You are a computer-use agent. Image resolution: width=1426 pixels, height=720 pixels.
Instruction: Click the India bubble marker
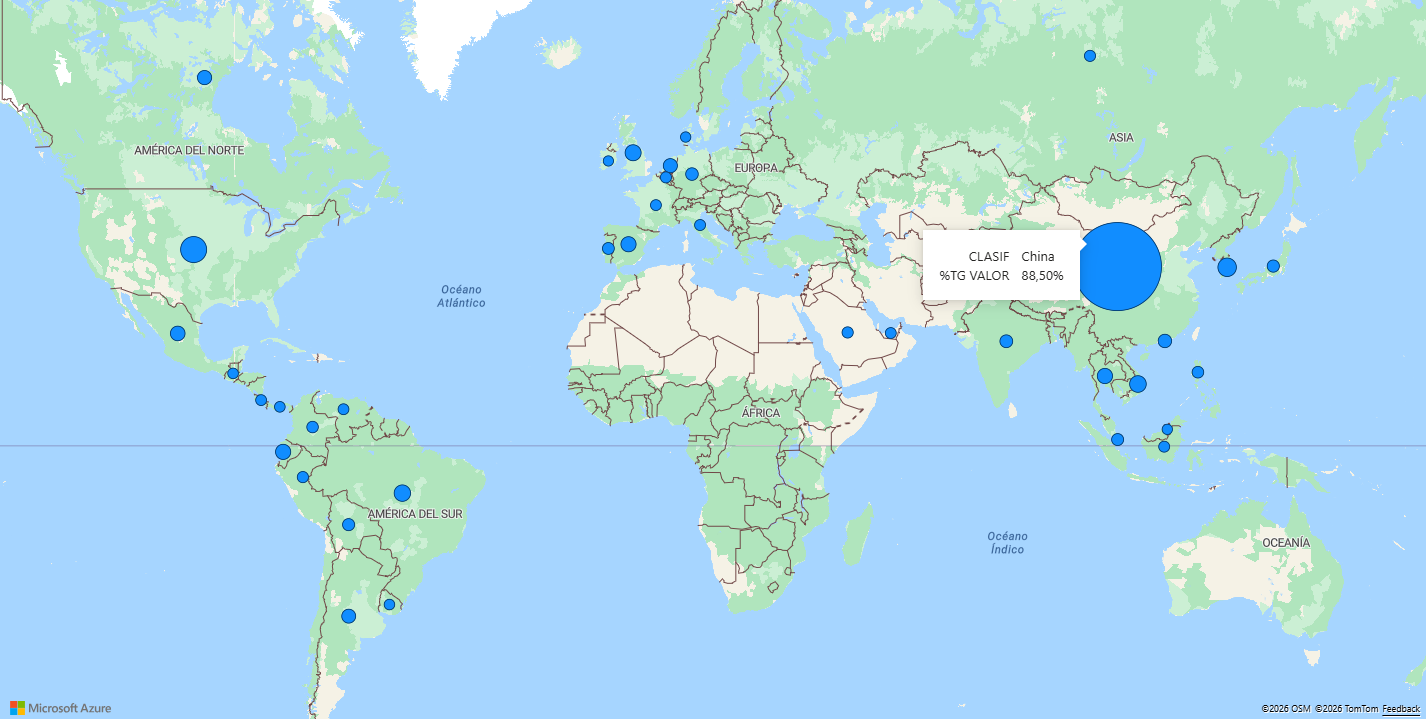1006,341
